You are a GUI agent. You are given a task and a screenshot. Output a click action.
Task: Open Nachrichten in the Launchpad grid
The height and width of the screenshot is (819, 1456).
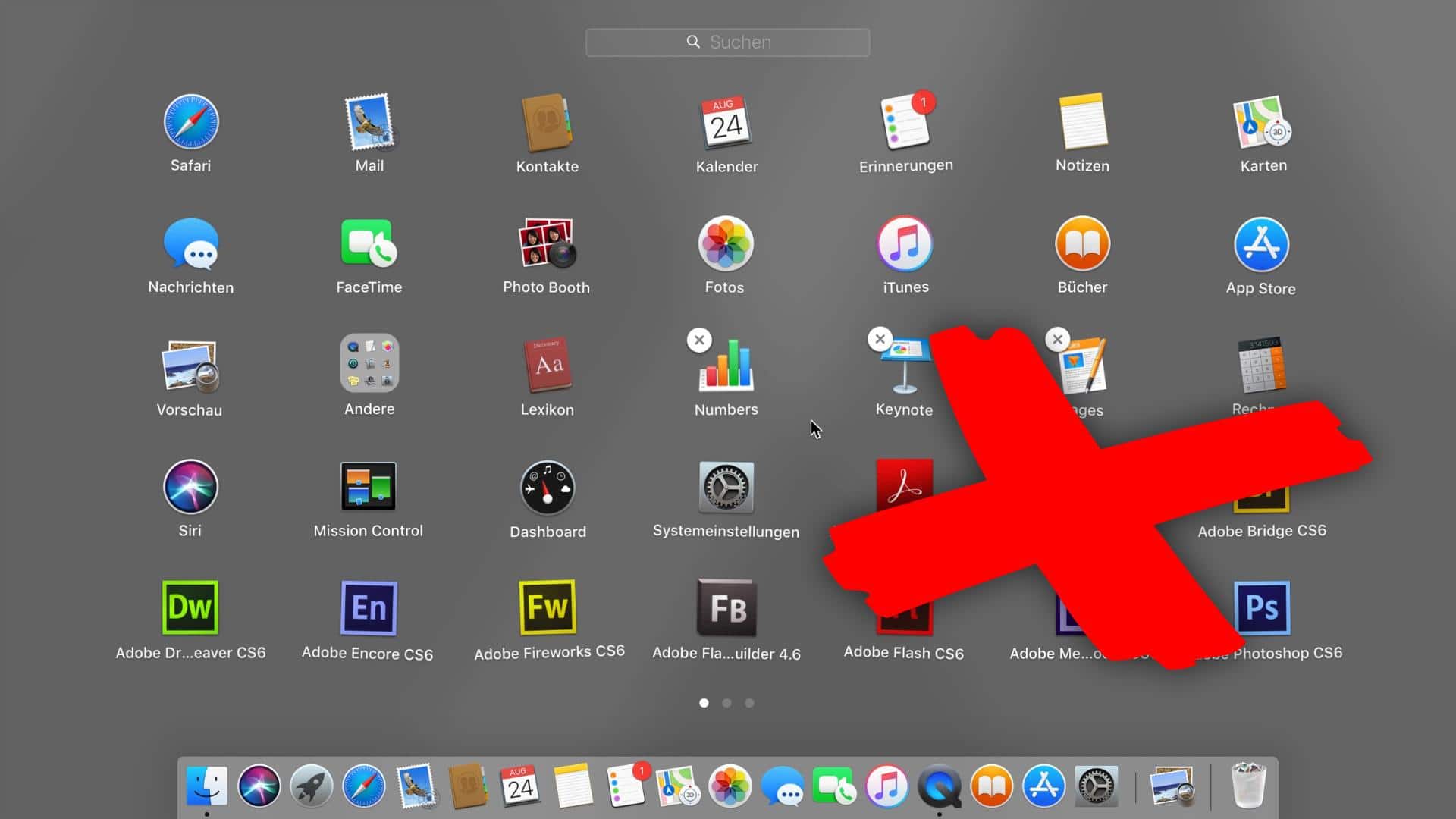[x=191, y=244]
